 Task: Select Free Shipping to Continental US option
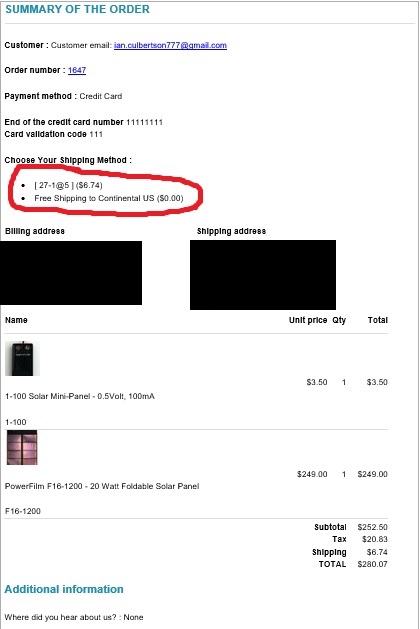tap(109, 198)
